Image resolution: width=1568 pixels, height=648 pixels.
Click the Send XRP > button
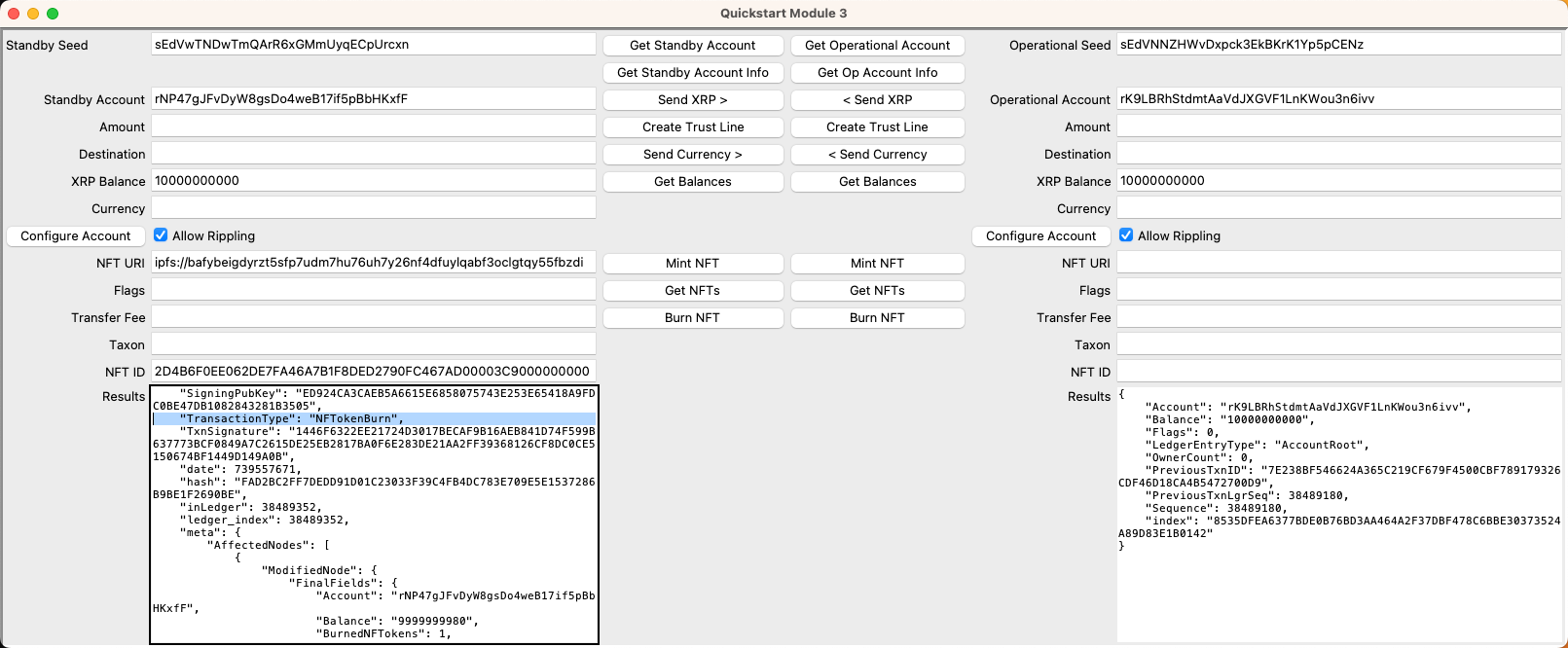point(692,100)
